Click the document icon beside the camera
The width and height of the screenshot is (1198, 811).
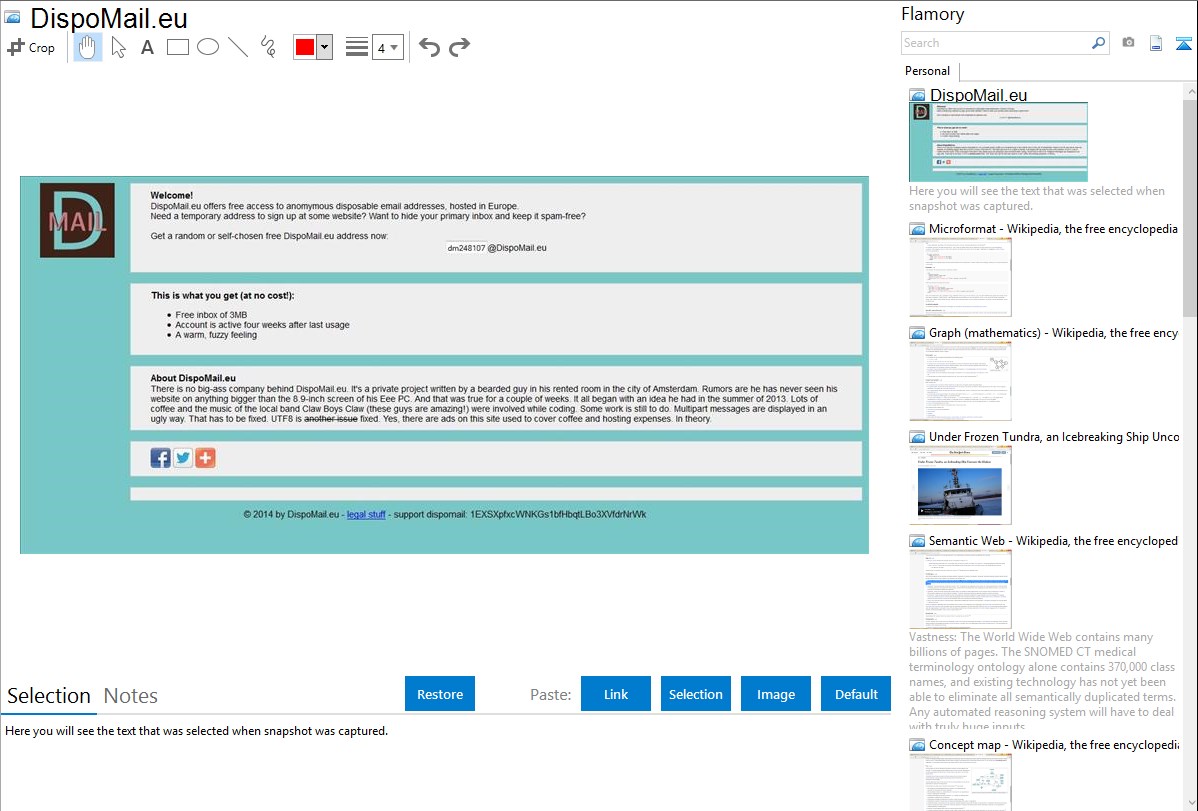point(1156,43)
